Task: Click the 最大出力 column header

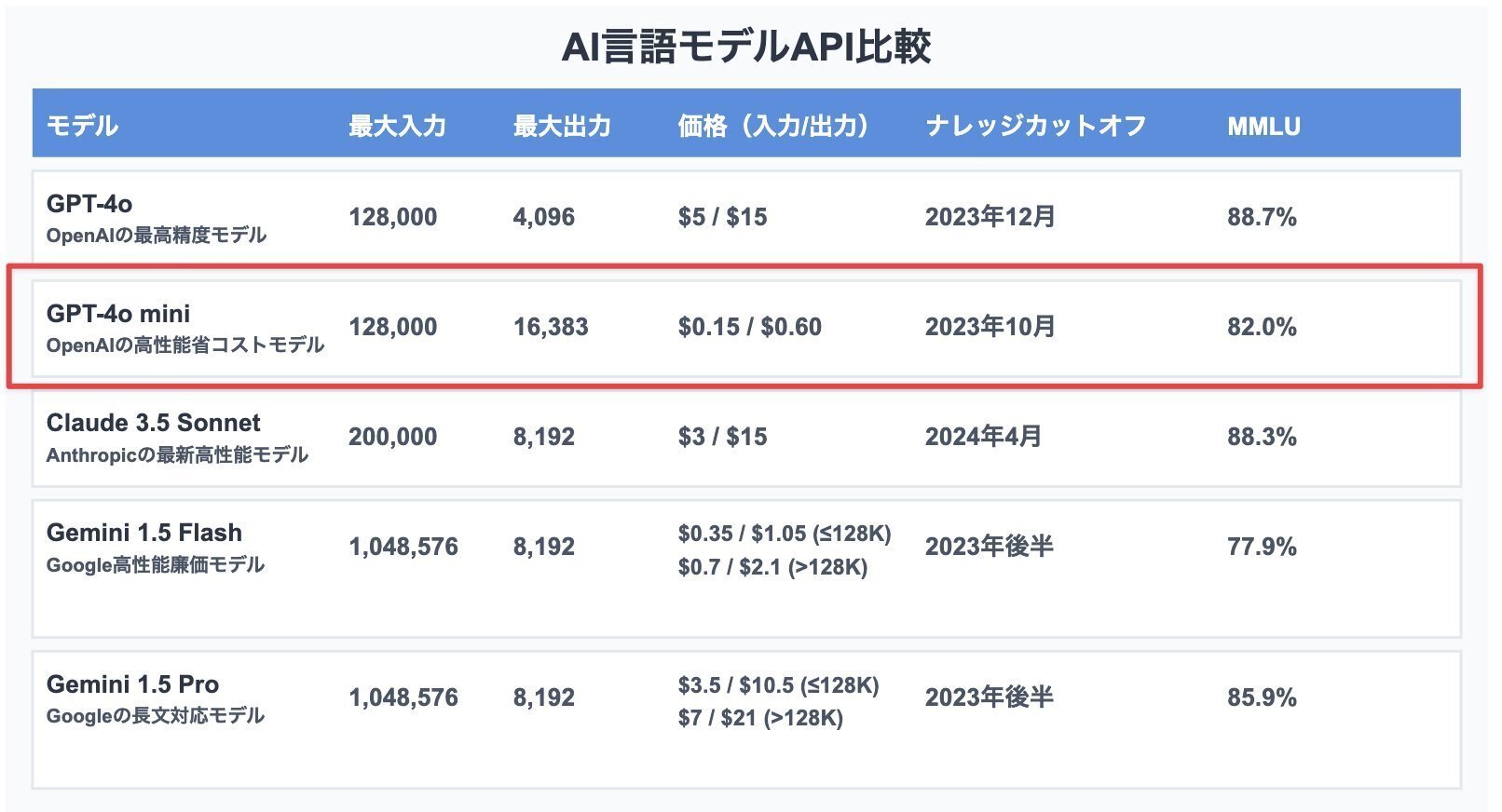Action: point(562,126)
